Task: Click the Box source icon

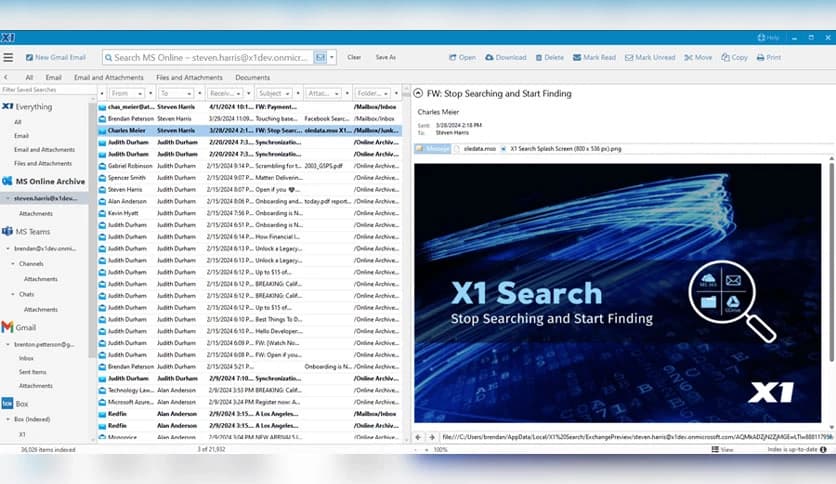Action: click(x=7, y=404)
